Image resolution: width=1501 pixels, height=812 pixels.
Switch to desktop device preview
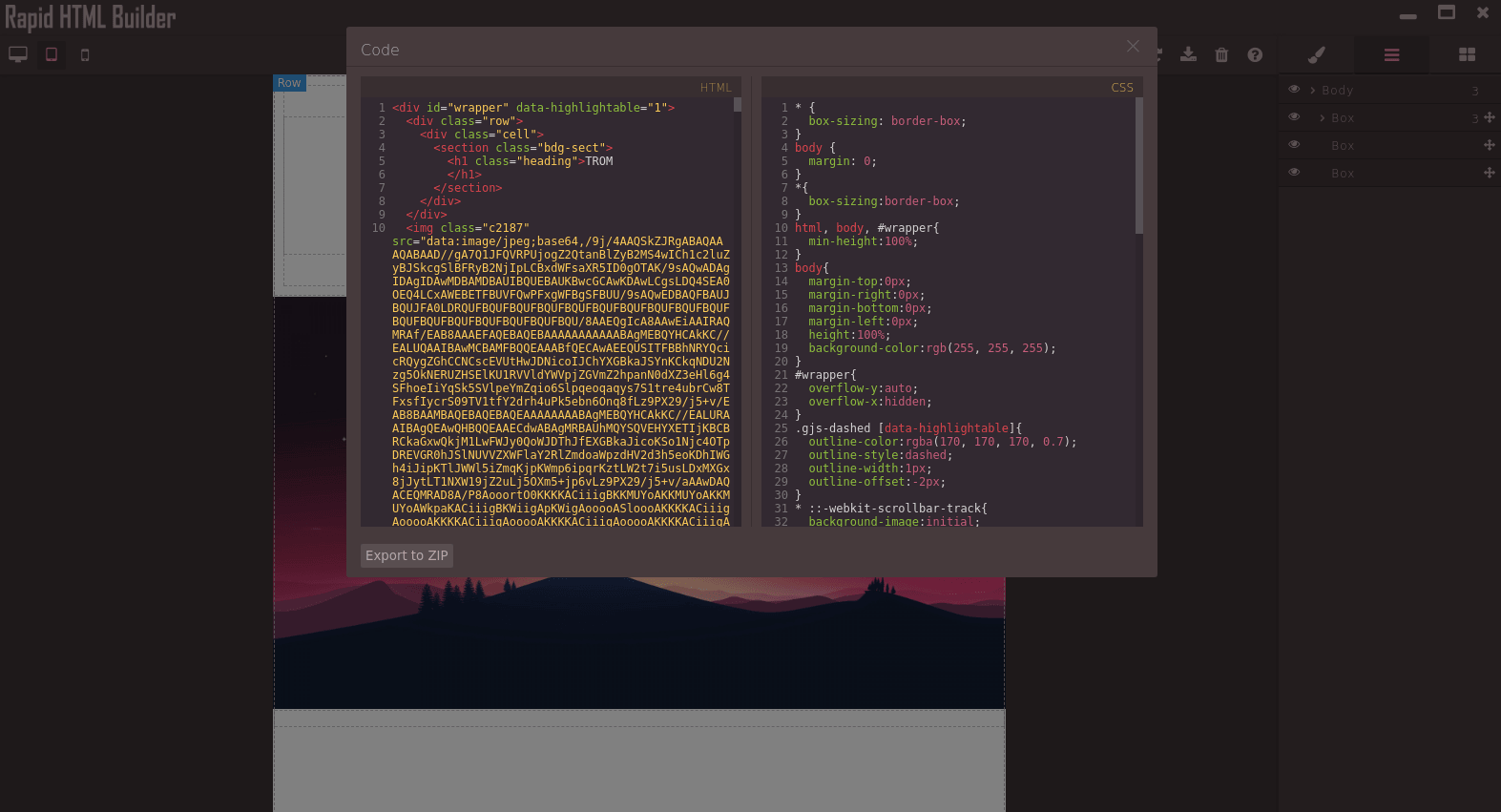[x=18, y=54]
